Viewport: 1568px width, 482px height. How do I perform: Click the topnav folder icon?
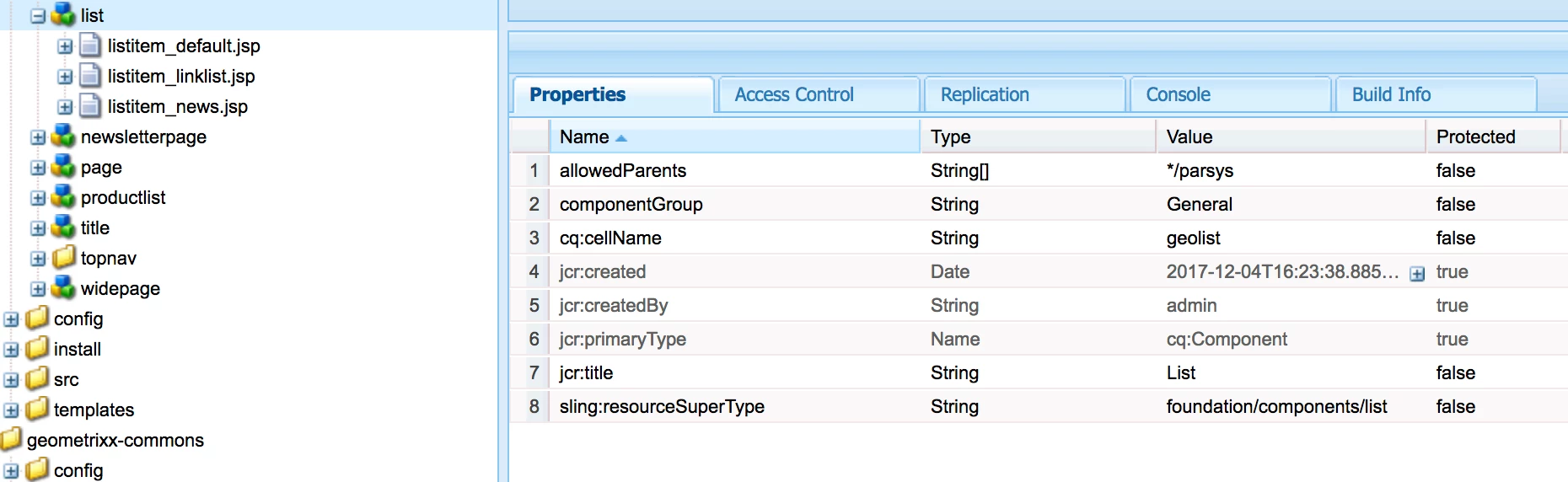click(x=63, y=258)
